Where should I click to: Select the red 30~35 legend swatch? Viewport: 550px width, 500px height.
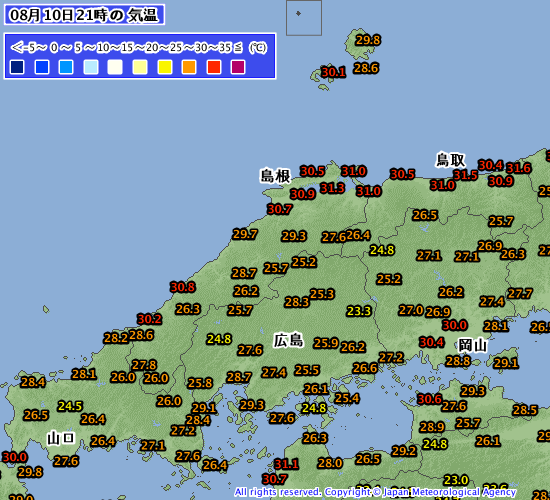(214, 67)
